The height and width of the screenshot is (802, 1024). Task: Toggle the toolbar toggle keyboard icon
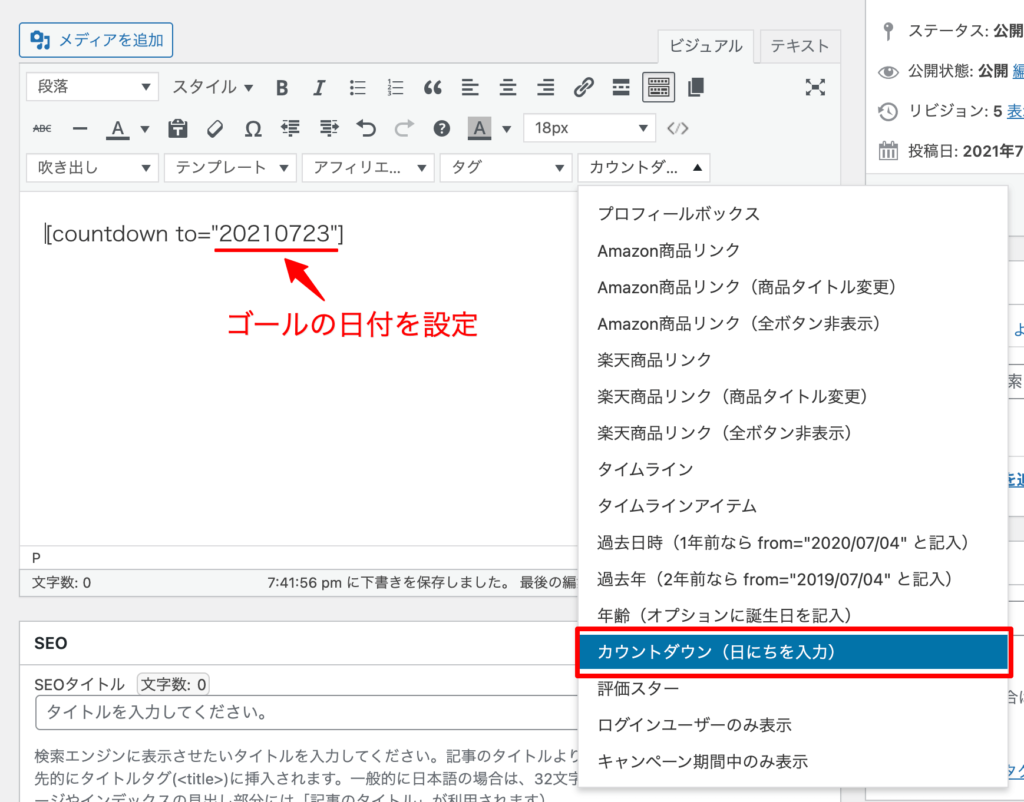coord(658,88)
